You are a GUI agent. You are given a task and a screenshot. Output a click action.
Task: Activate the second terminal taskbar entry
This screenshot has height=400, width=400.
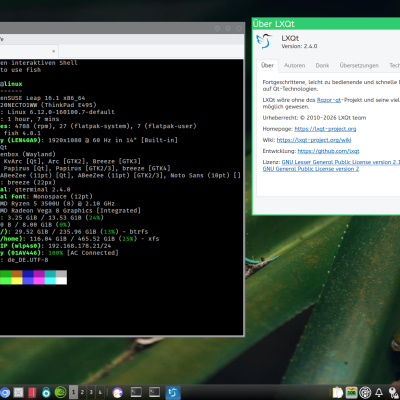click(154, 392)
